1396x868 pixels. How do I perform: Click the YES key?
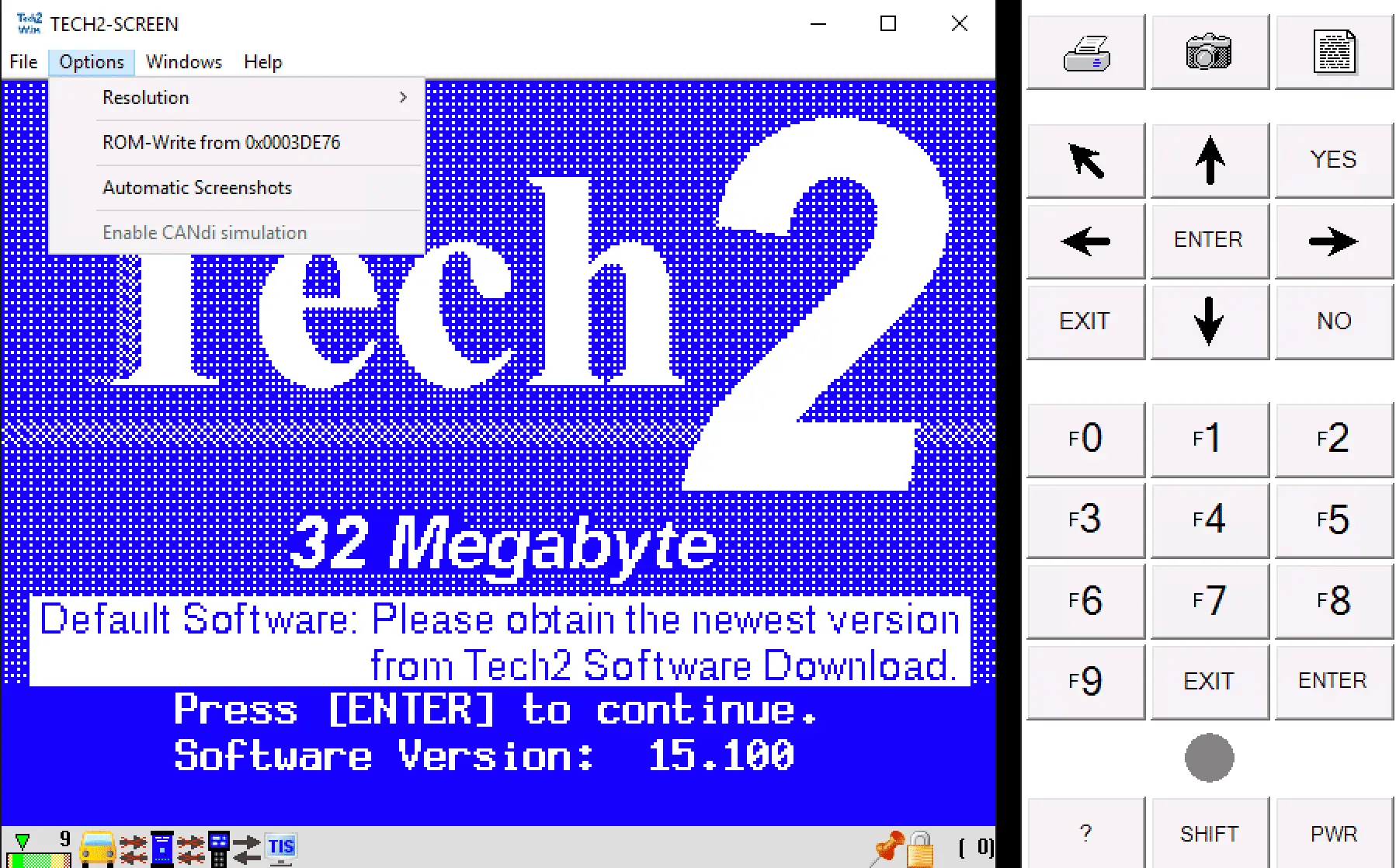[1334, 160]
